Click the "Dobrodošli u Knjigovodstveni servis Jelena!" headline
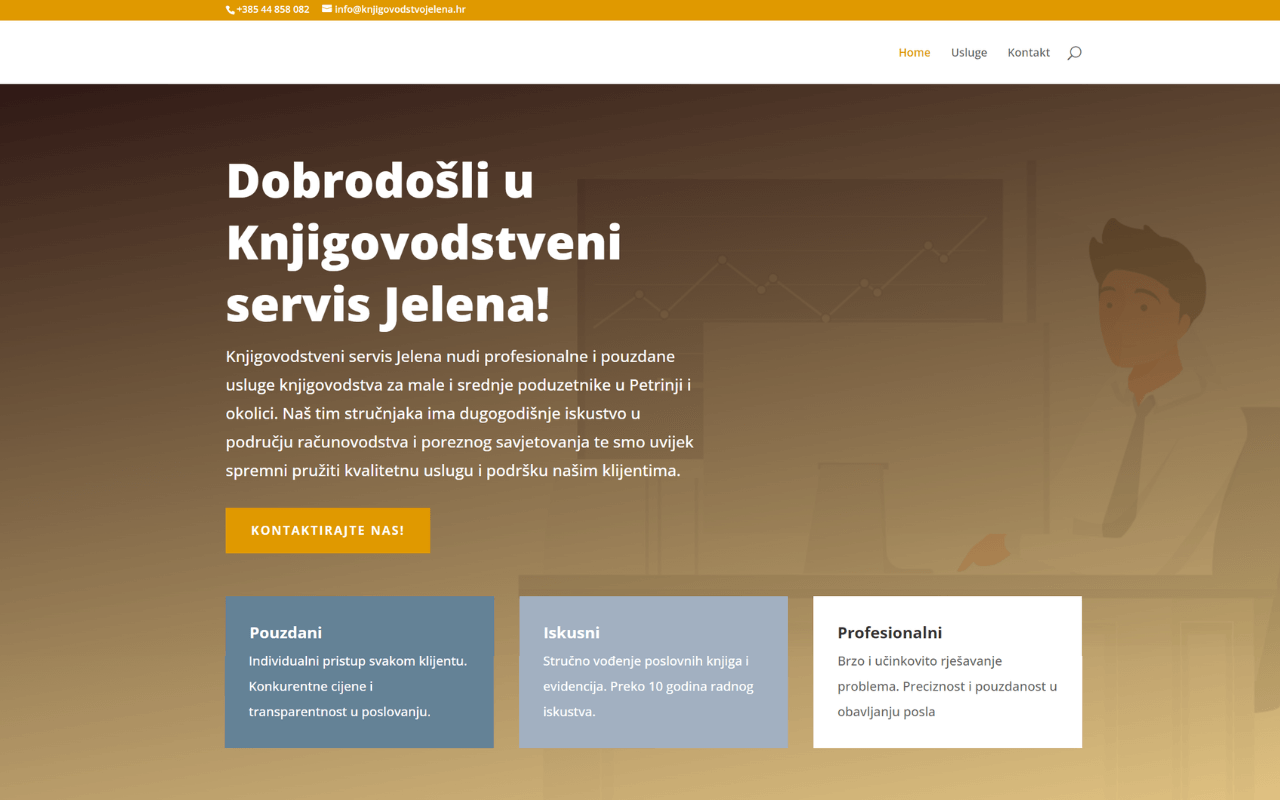 coord(423,243)
